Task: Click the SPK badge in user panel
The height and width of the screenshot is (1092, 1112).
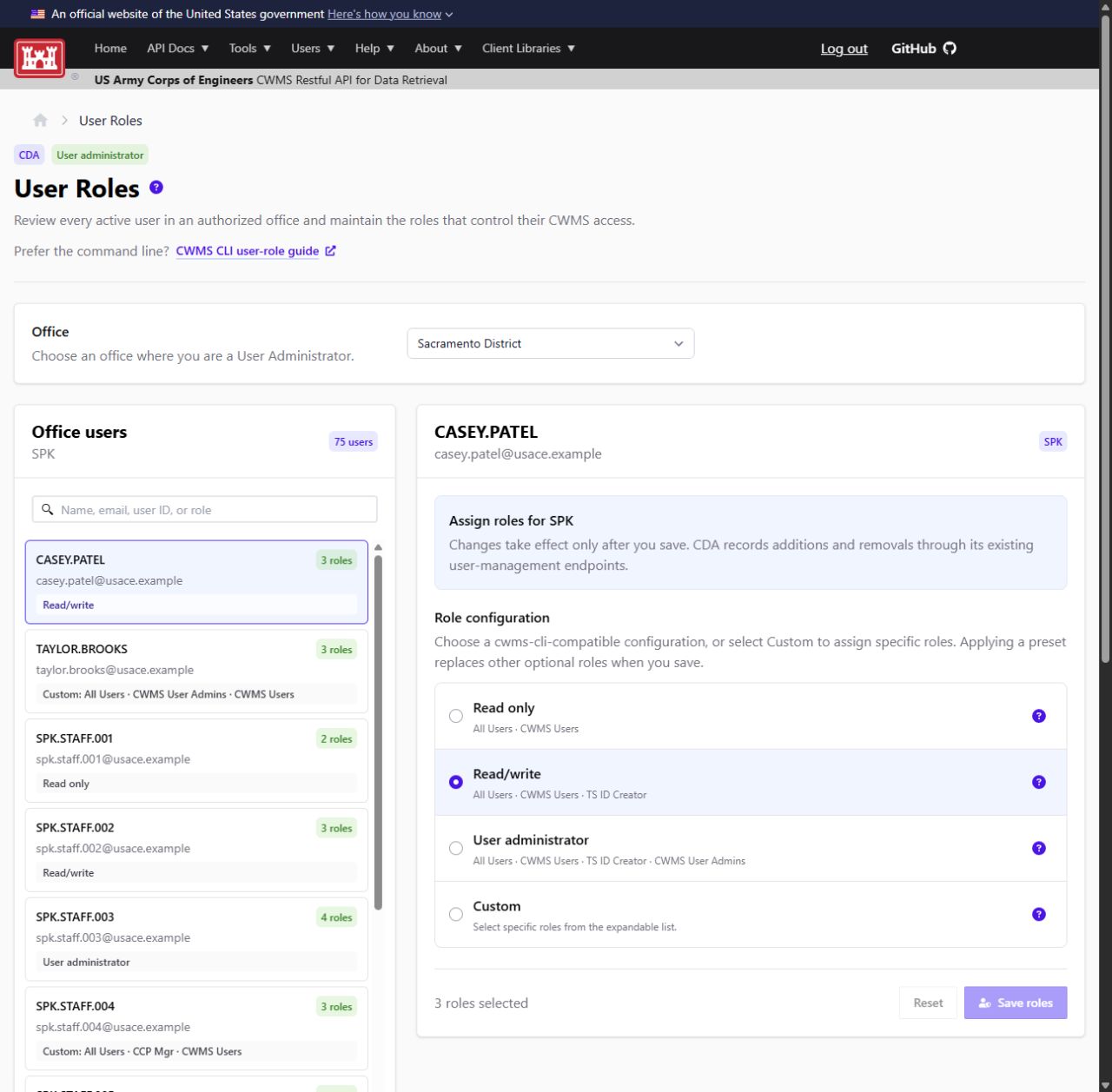Action: (1053, 441)
